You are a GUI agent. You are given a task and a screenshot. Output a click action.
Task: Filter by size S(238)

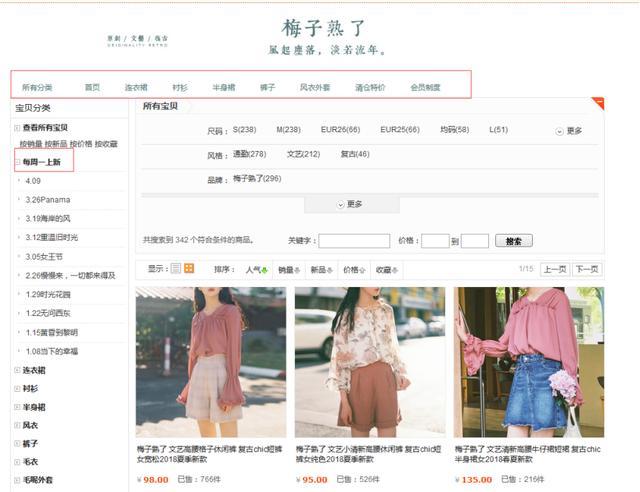click(x=244, y=130)
